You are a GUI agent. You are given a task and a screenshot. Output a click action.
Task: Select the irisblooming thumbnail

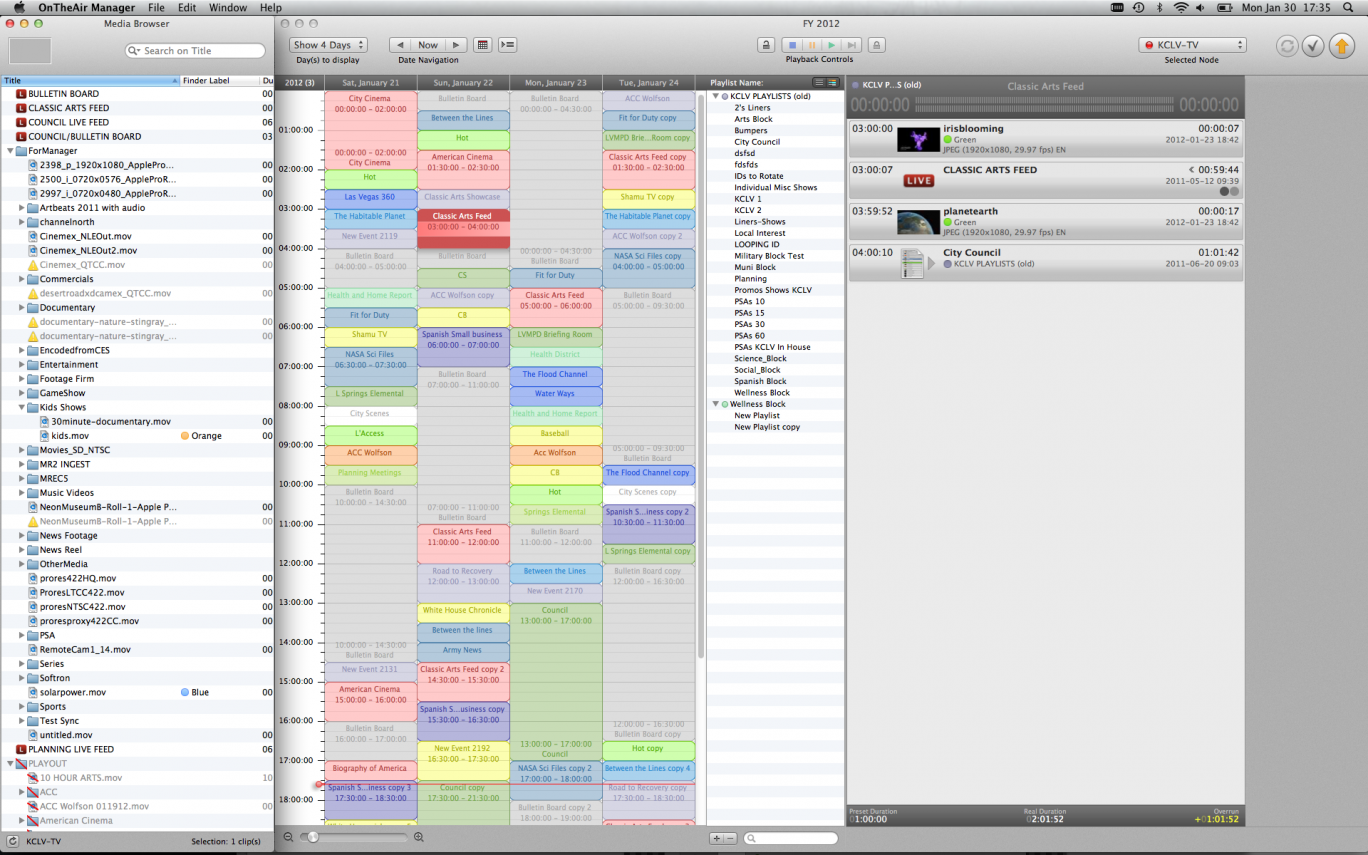(x=918, y=139)
